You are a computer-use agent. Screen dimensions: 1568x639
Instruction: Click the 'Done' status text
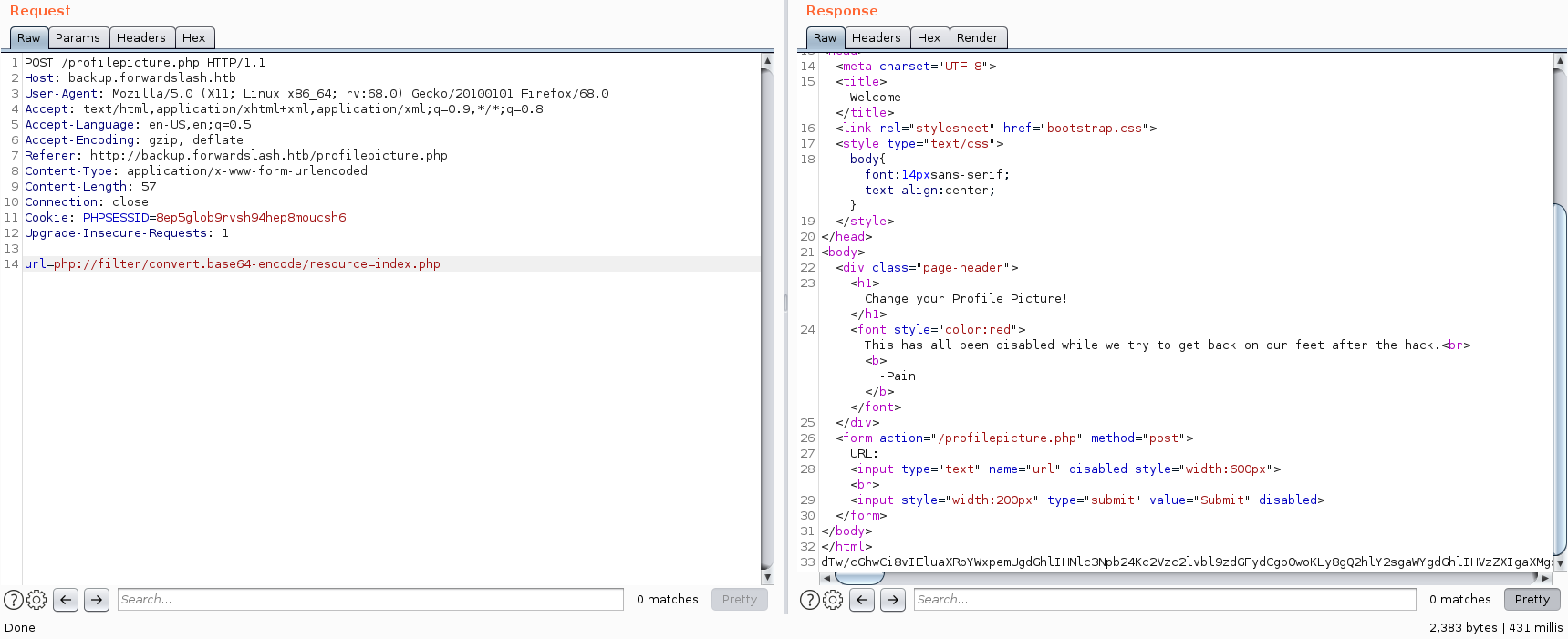coord(20,627)
